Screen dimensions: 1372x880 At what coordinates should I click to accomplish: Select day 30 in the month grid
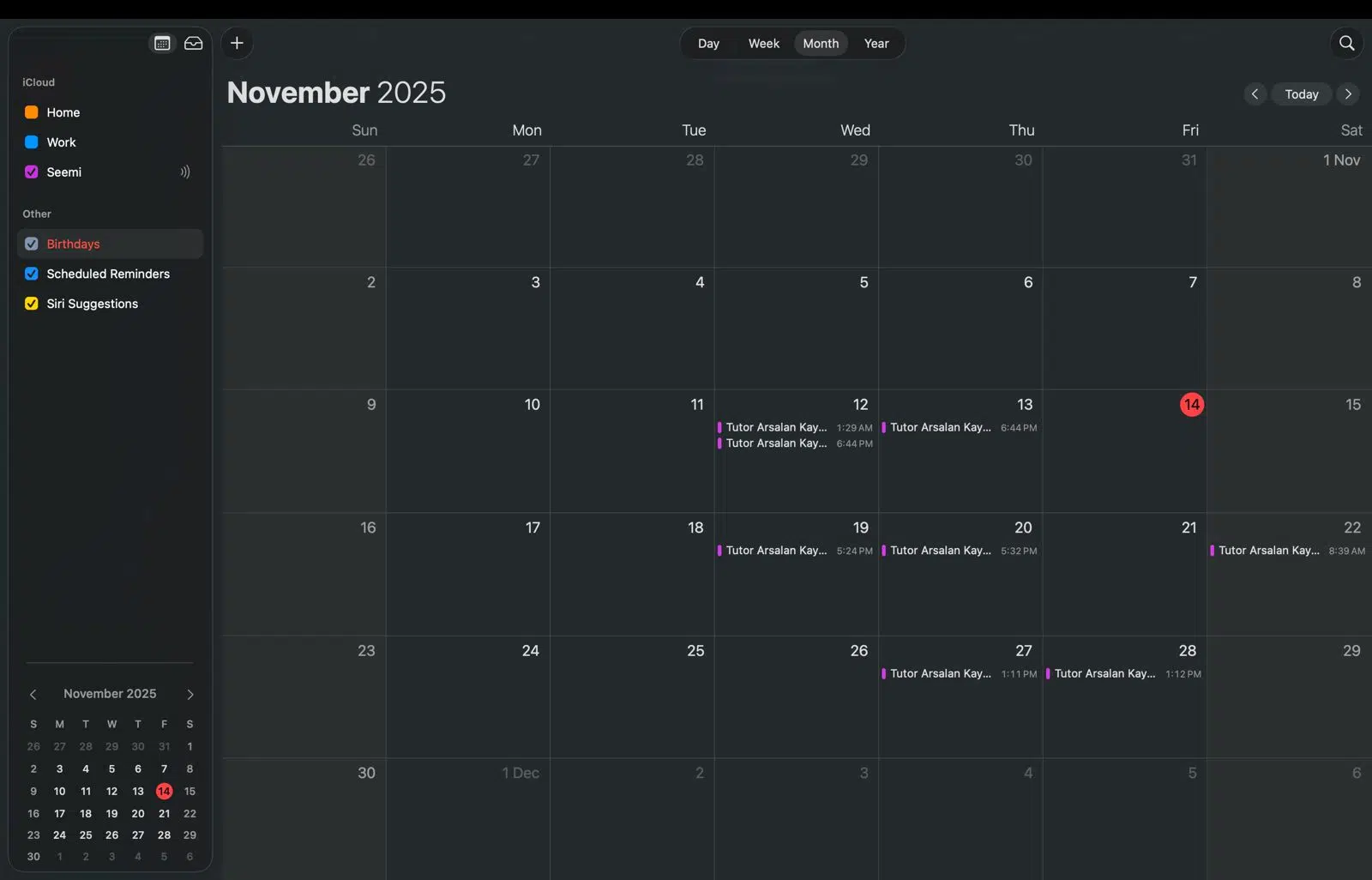point(304,819)
